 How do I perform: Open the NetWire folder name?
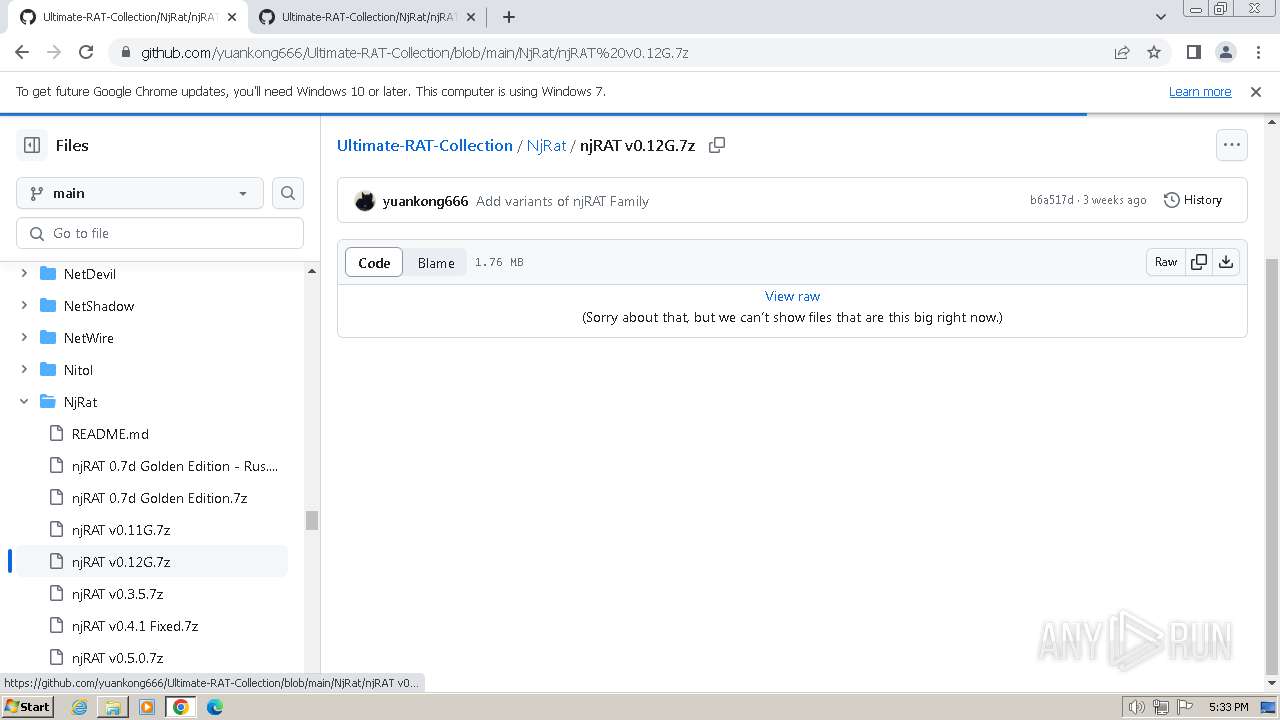89,338
